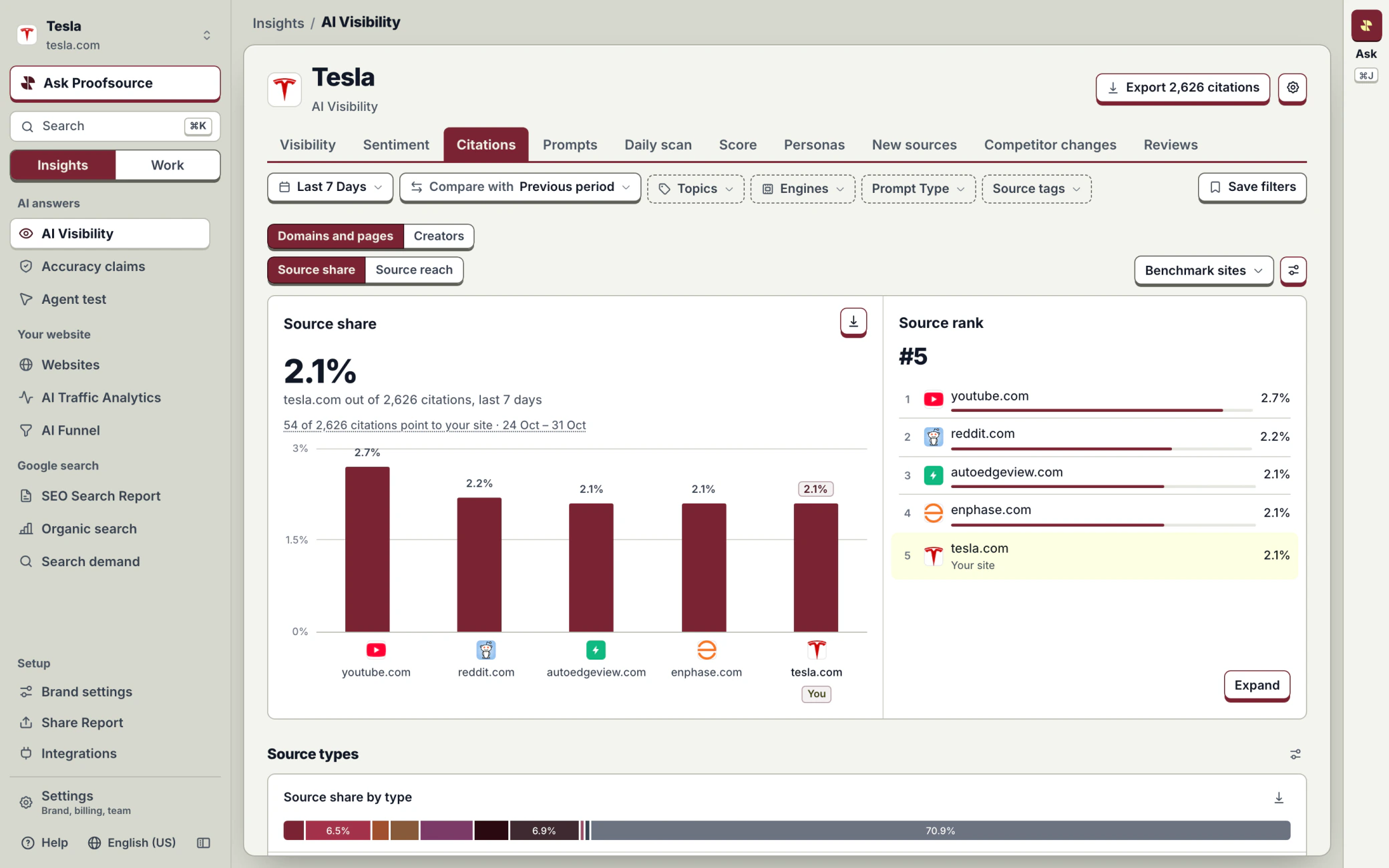This screenshot has height=868, width=1389.
Task: Switch view to Creators
Action: pyautogui.click(x=439, y=236)
